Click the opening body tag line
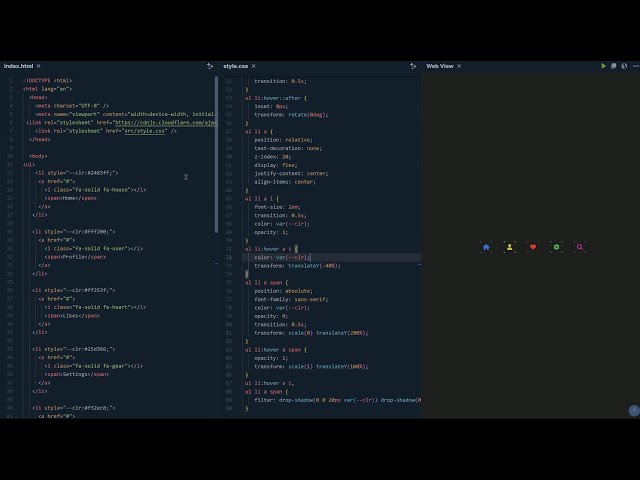Screen dimensions: 640x480 point(38,156)
